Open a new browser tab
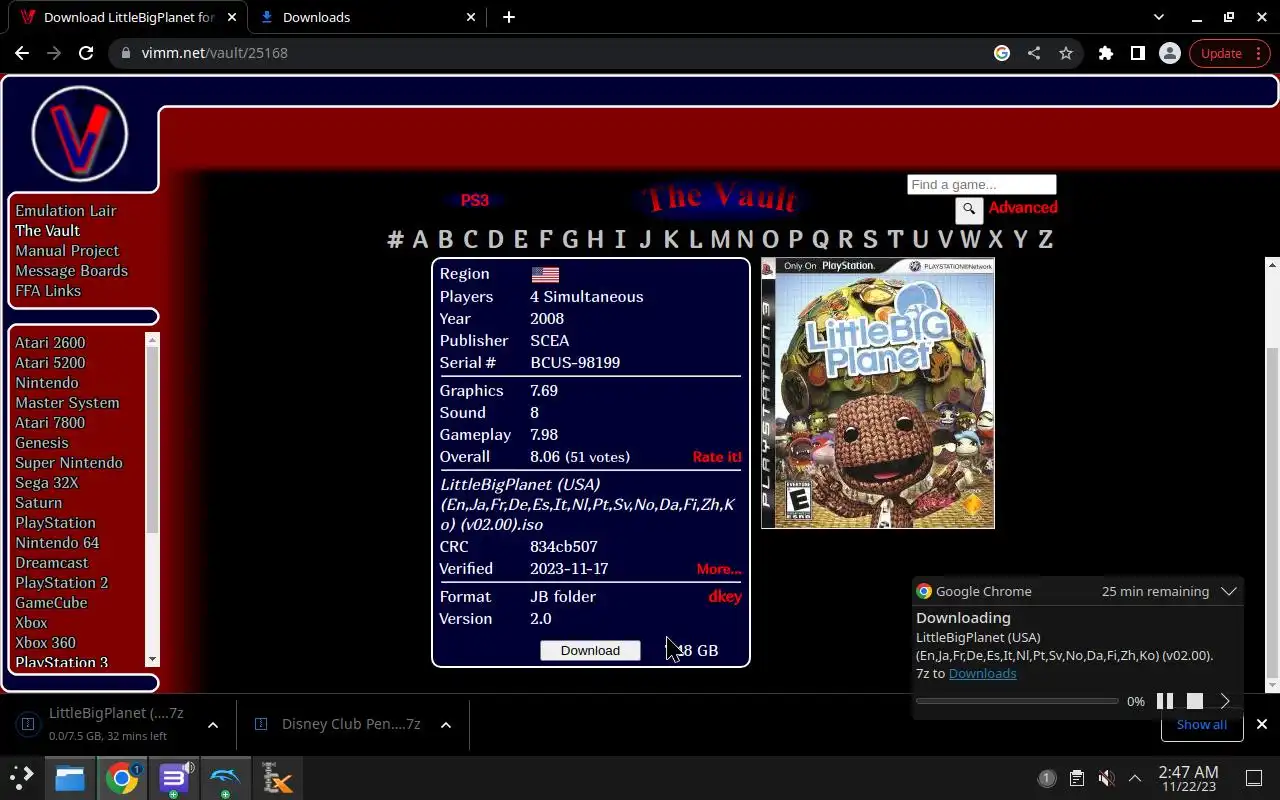 point(509,17)
